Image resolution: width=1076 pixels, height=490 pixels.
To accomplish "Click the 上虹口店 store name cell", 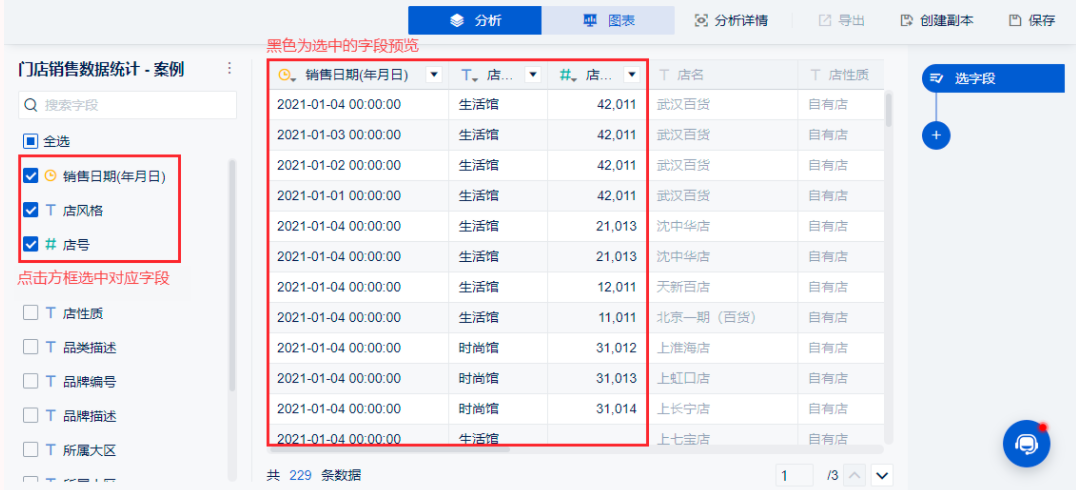I will [722, 377].
